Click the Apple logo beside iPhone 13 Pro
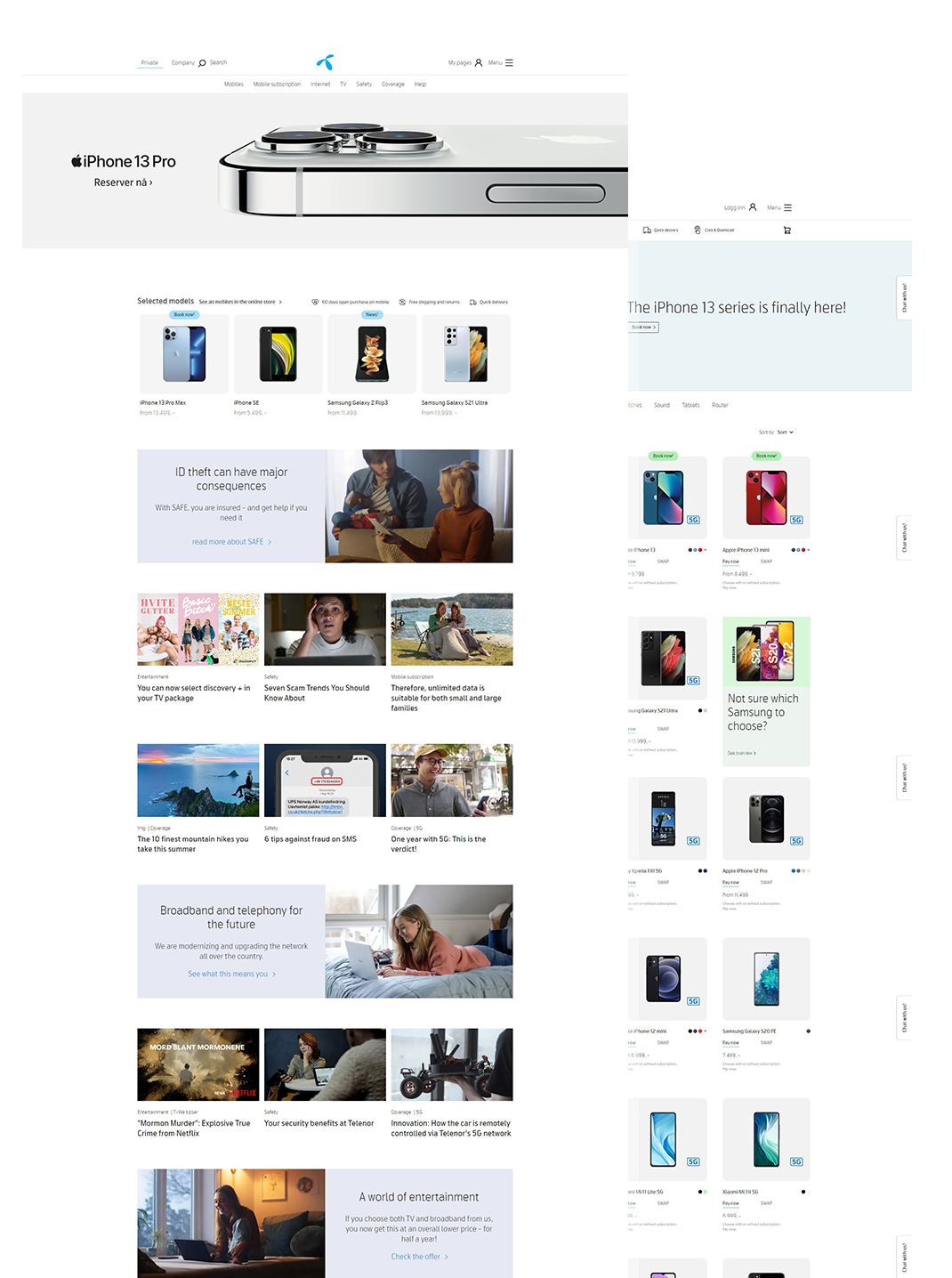 (x=77, y=161)
